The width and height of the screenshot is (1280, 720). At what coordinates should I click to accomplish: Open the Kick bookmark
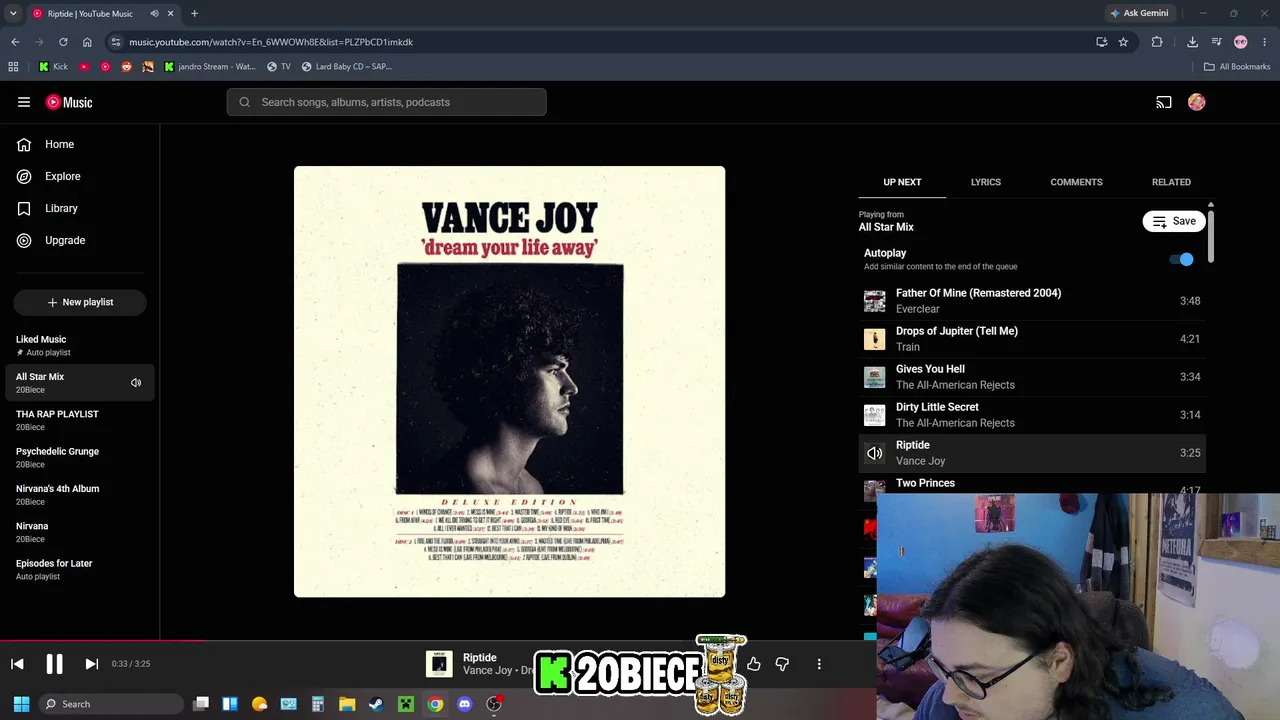[54, 67]
